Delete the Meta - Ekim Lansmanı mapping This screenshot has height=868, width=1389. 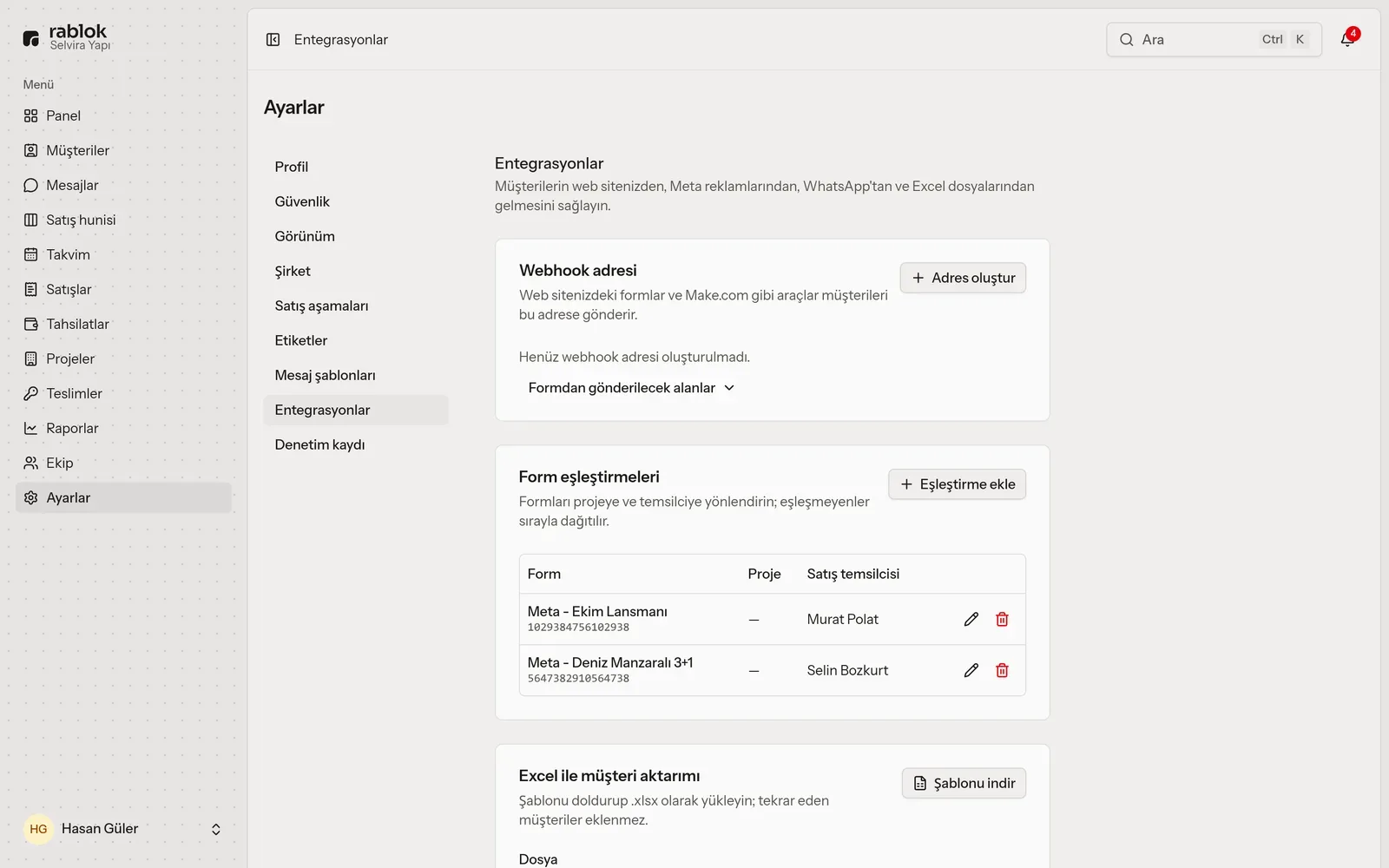pyautogui.click(x=1002, y=619)
